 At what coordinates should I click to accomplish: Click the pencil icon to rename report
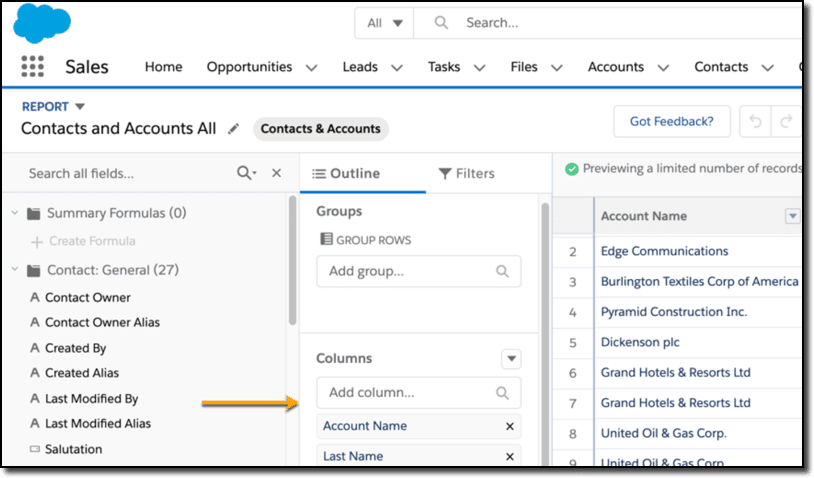pos(234,129)
